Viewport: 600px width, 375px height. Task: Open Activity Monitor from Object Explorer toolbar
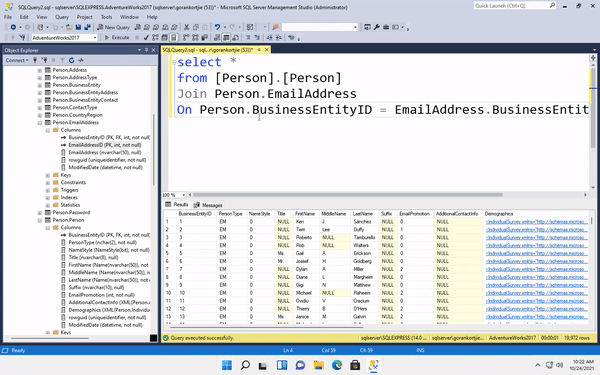pyautogui.click(x=81, y=60)
